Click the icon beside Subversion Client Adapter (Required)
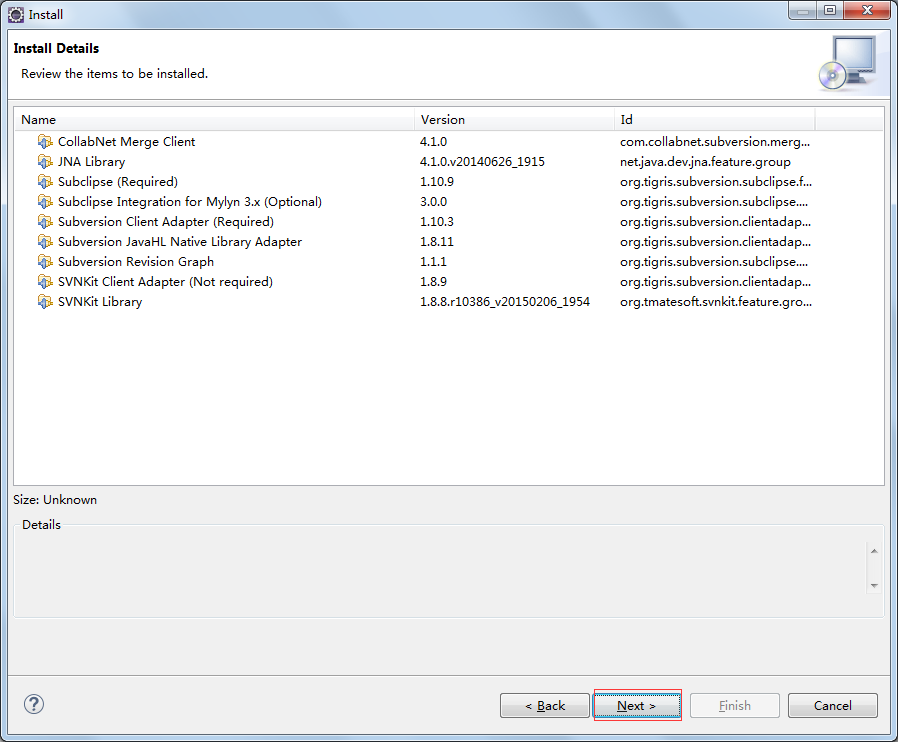The width and height of the screenshot is (898, 742). (45, 222)
